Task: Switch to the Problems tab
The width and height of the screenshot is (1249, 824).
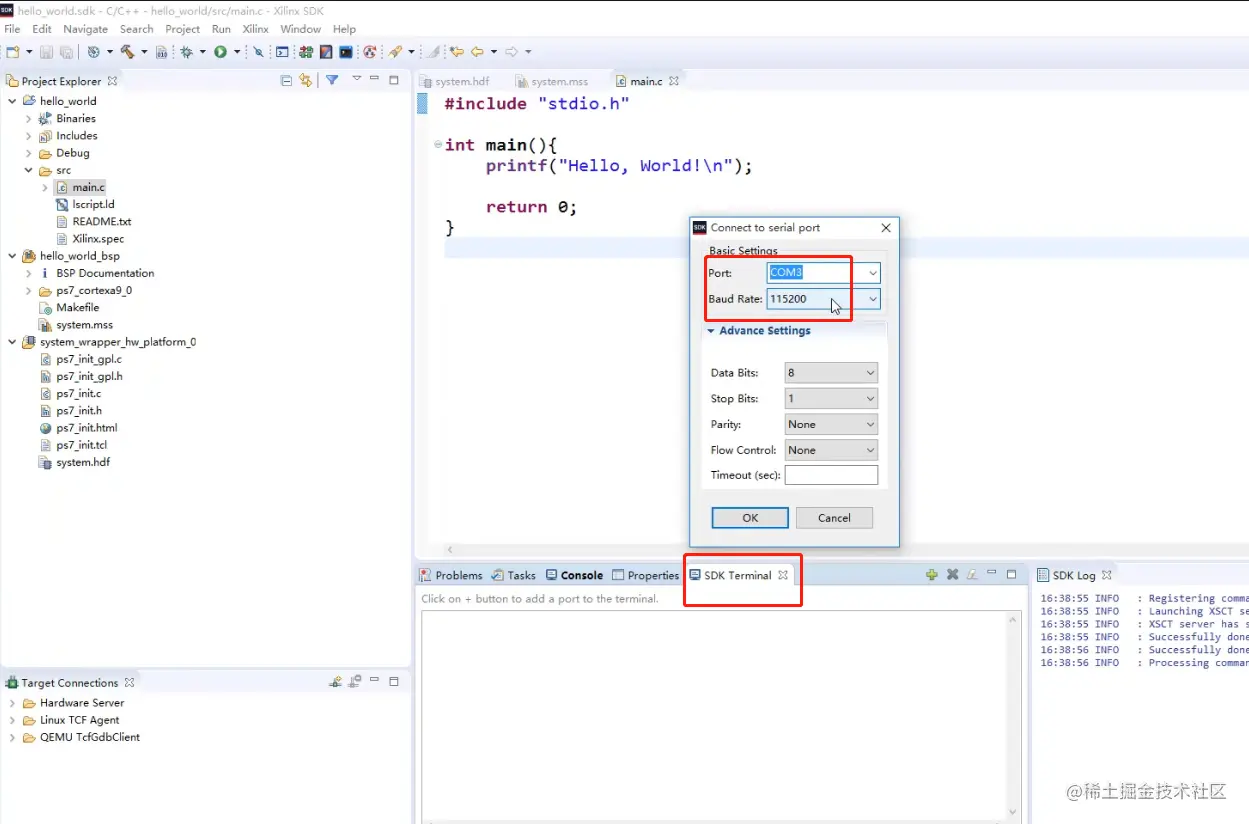Action: (x=452, y=575)
